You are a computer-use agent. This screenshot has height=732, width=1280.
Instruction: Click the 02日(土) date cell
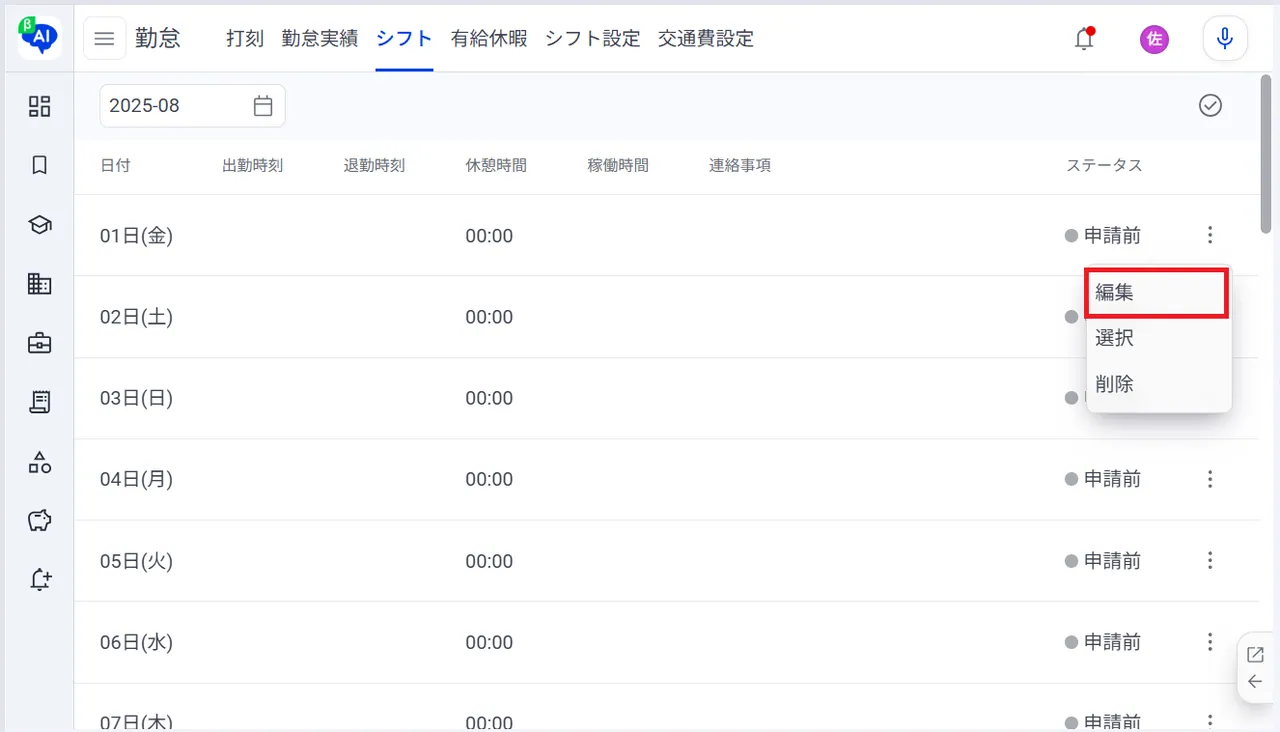click(x=137, y=317)
